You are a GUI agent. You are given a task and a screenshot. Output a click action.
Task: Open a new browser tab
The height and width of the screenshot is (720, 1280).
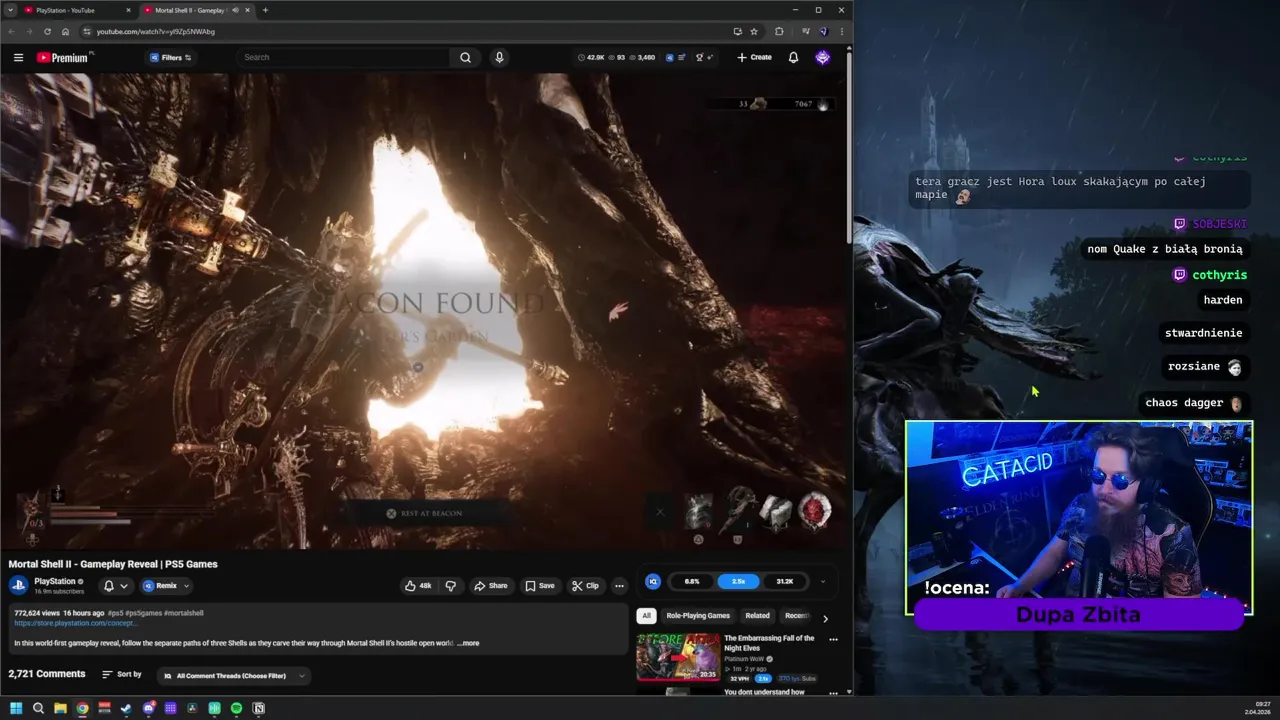tap(265, 10)
